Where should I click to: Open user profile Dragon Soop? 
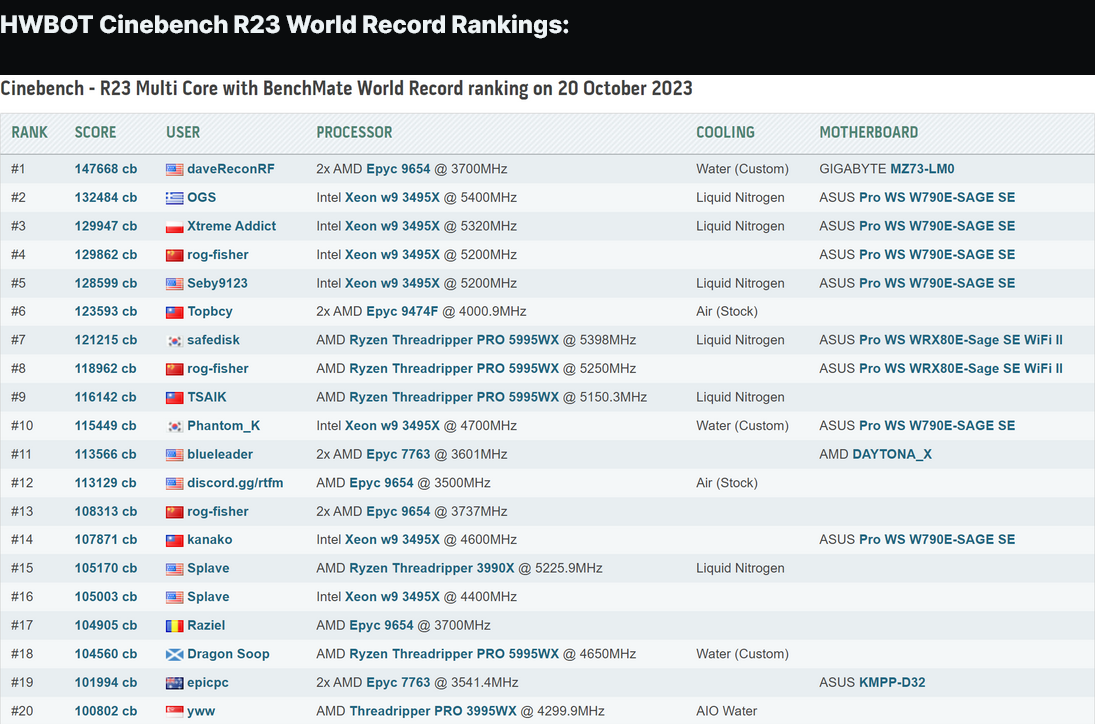tap(228, 654)
